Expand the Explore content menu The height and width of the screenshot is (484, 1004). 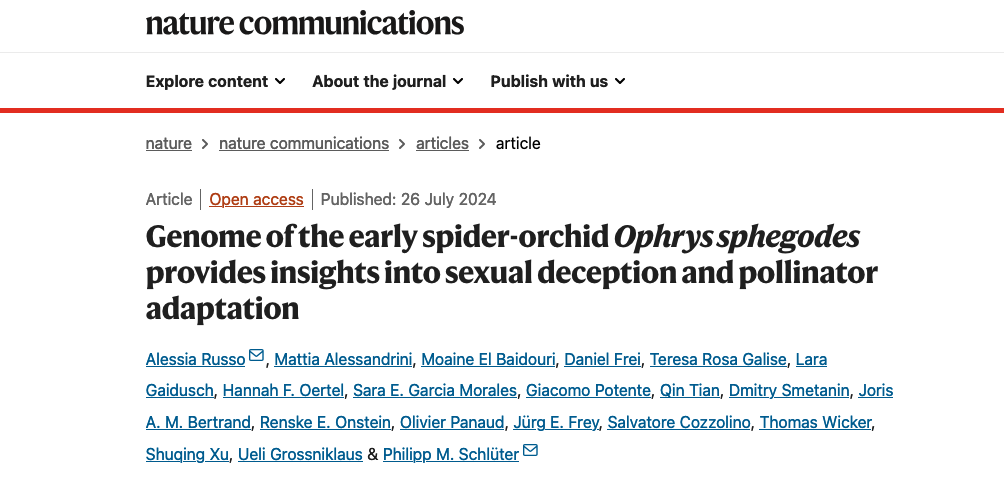click(215, 82)
